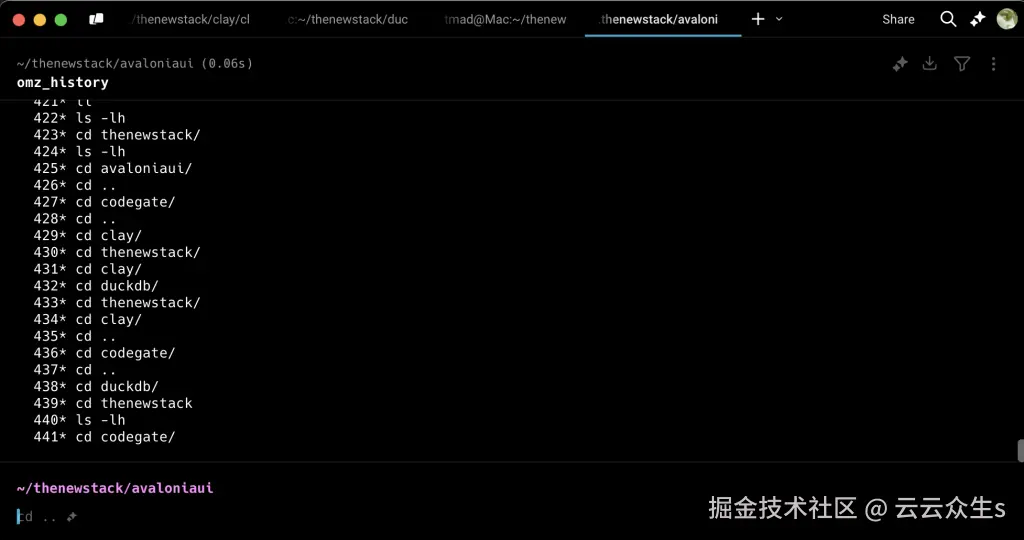Click history line 439 cd thenewstack
The width and height of the screenshot is (1024, 540).
point(113,403)
